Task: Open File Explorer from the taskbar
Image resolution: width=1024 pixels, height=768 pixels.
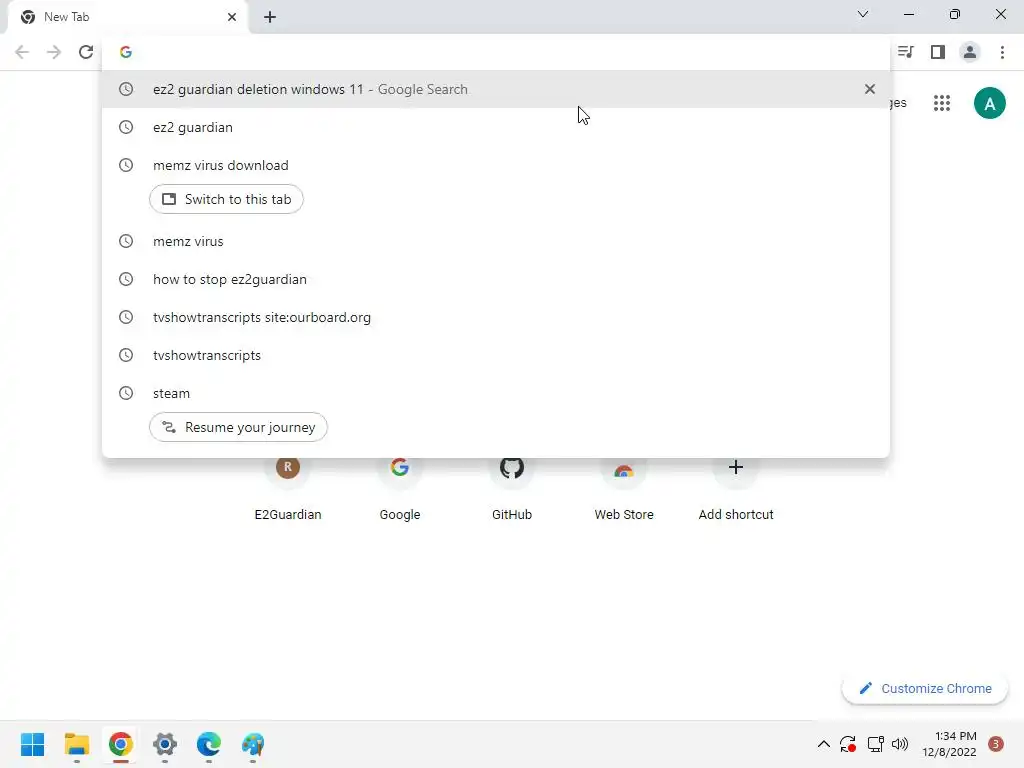Action: pyautogui.click(x=77, y=744)
